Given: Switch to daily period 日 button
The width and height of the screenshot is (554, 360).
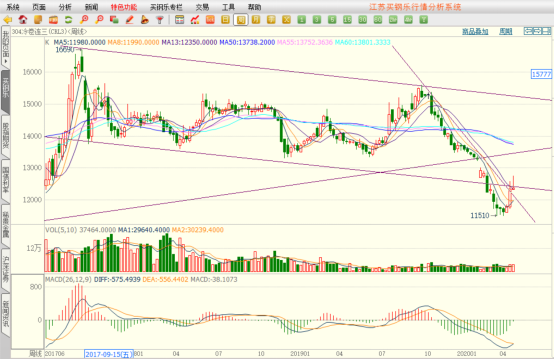Looking at the screenshot, I should point(225,20).
